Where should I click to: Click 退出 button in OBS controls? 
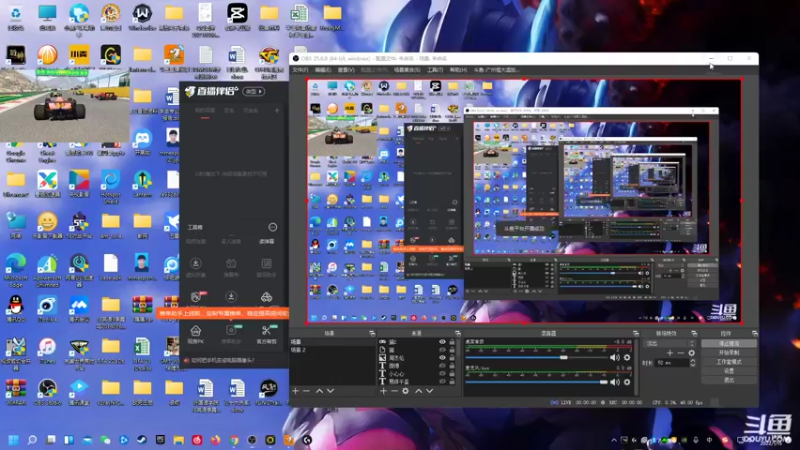pyautogui.click(x=729, y=380)
